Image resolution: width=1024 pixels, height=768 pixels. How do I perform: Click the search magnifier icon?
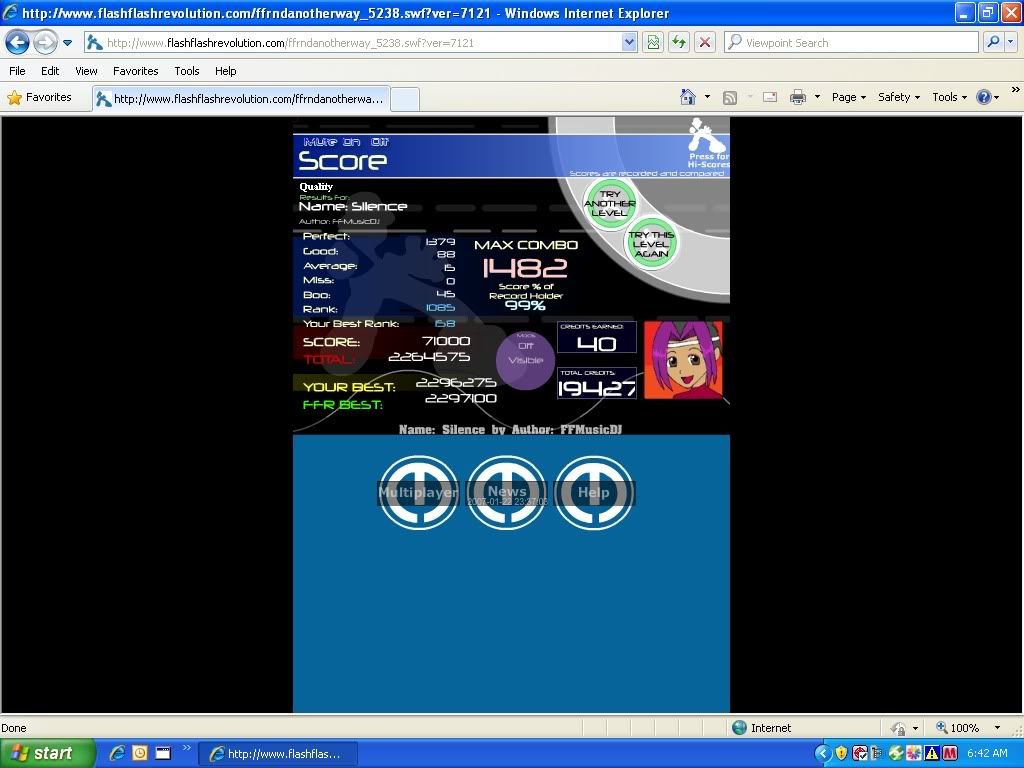click(x=993, y=42)
